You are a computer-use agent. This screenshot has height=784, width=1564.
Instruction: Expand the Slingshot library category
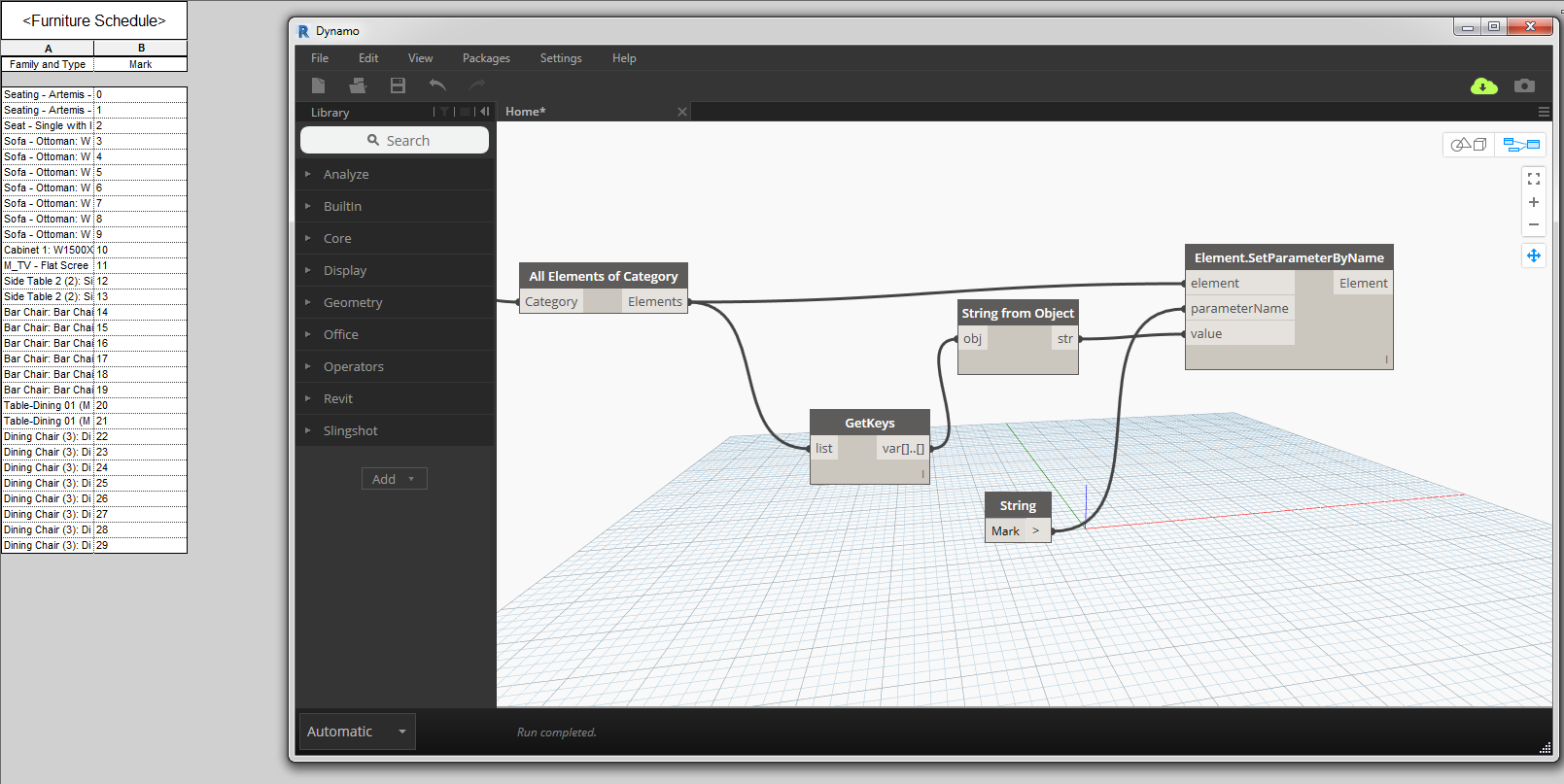pos(396,430)
